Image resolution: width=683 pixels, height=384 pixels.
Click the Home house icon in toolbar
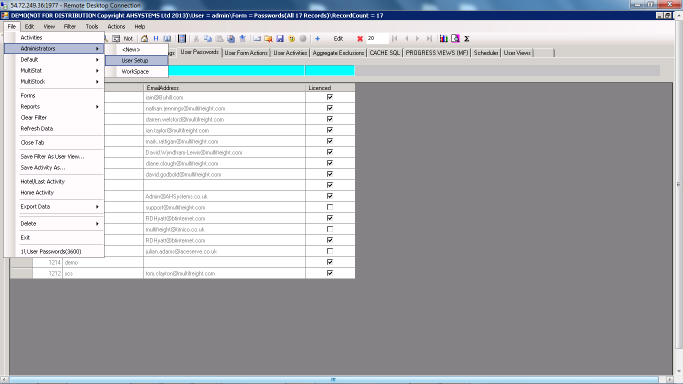(144, 39)
